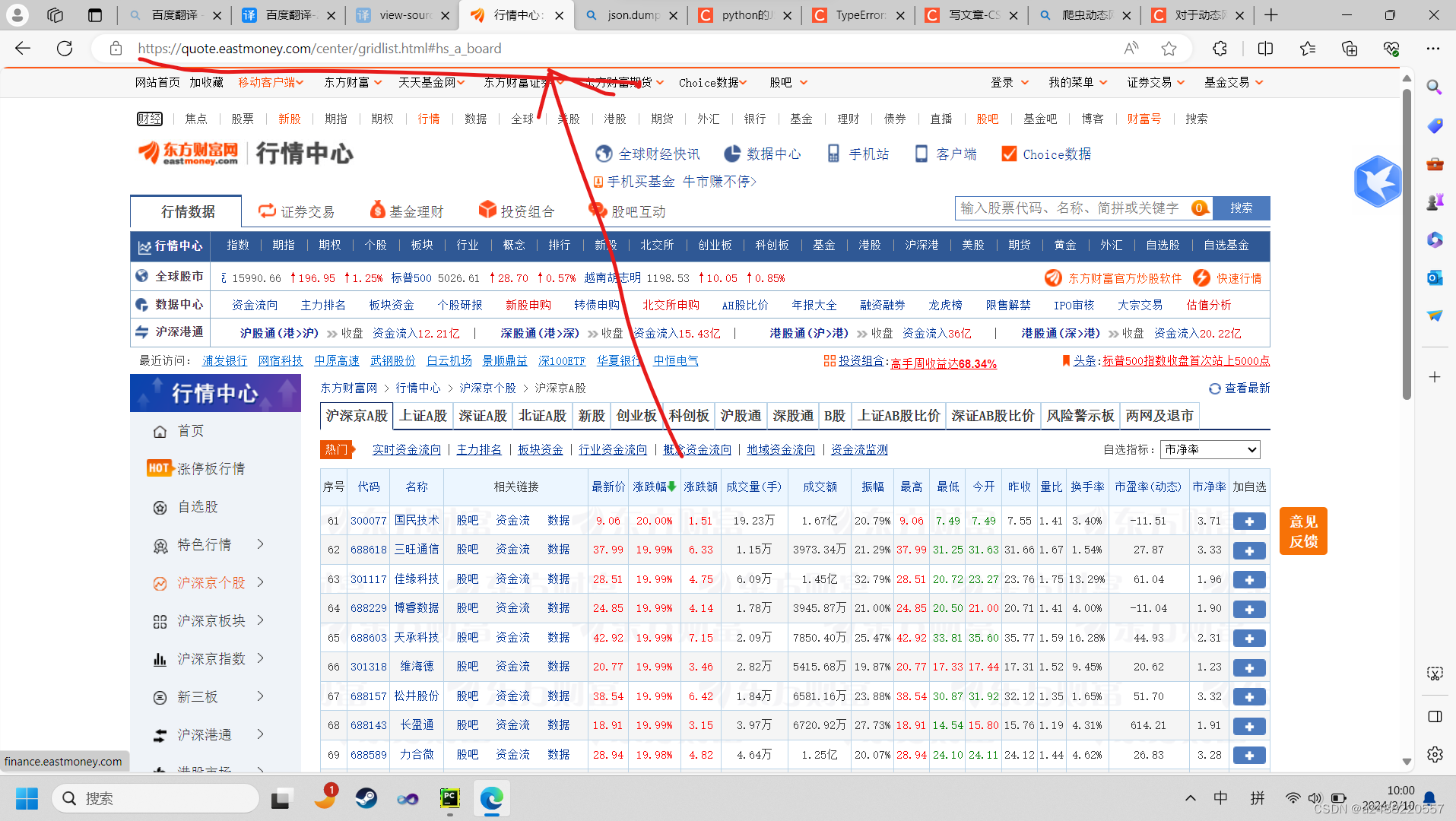
Task: Switch to the 科创板 tab
Action: coord(689,416)
